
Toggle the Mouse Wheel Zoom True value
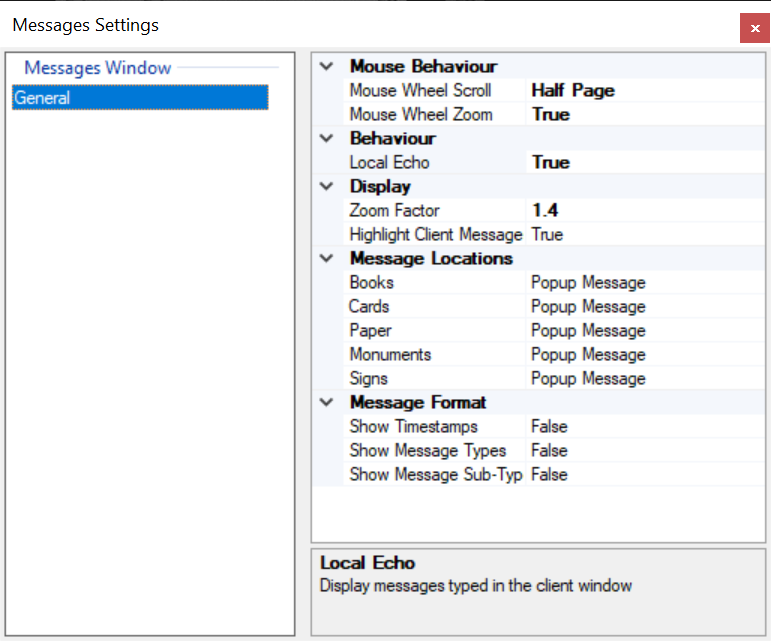645,115
